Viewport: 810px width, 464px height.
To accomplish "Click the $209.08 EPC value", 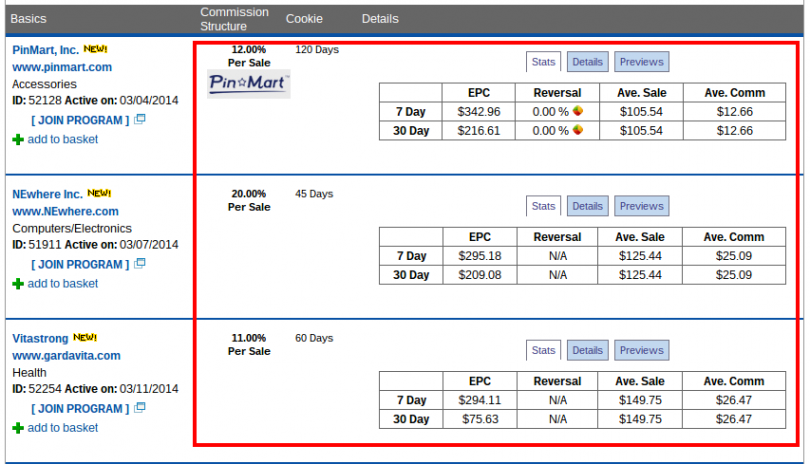I will coord(480,275).
